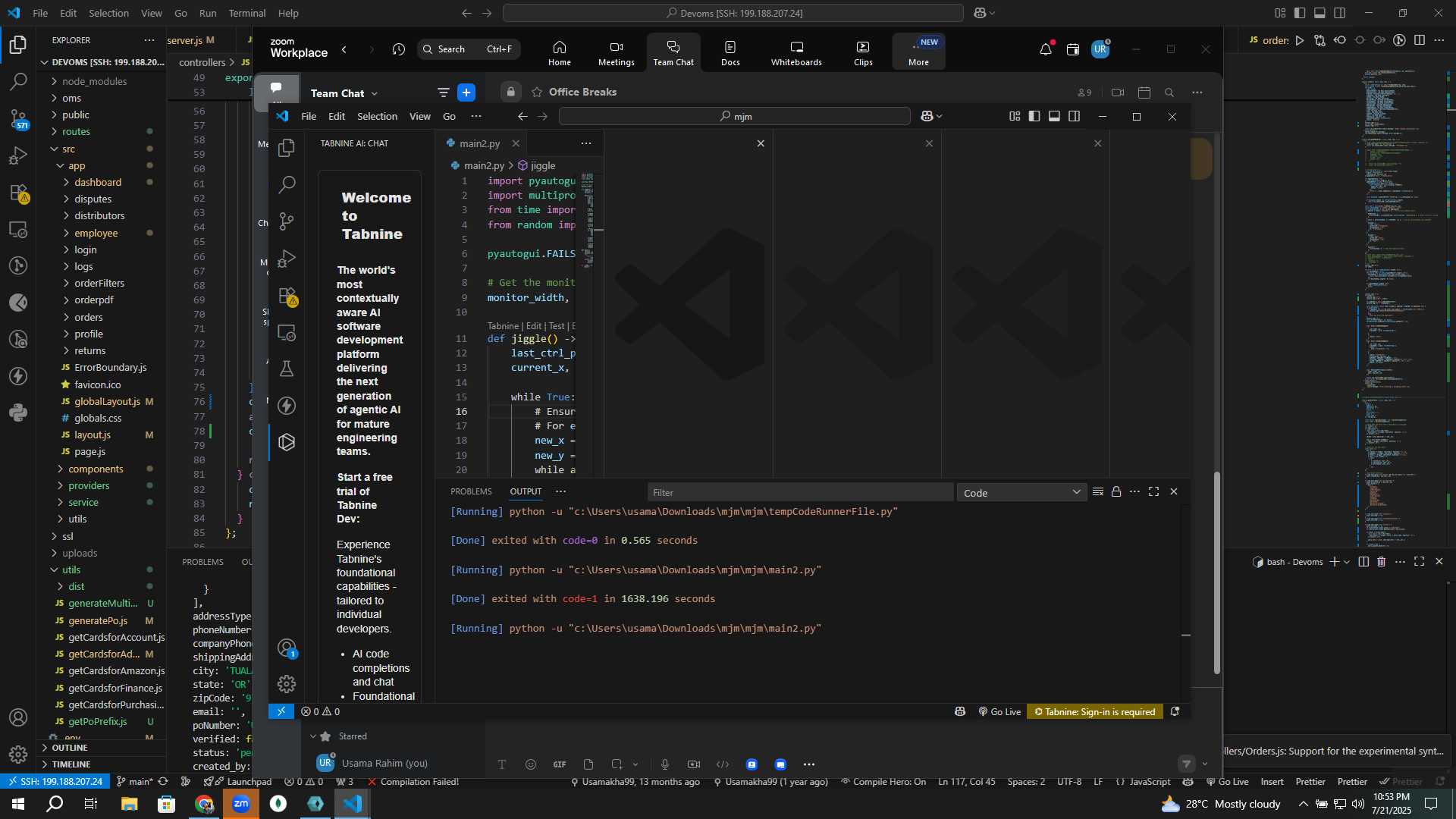
Task: Toggle panel layout in inner VS Code window
Action: coord(1054,116)
